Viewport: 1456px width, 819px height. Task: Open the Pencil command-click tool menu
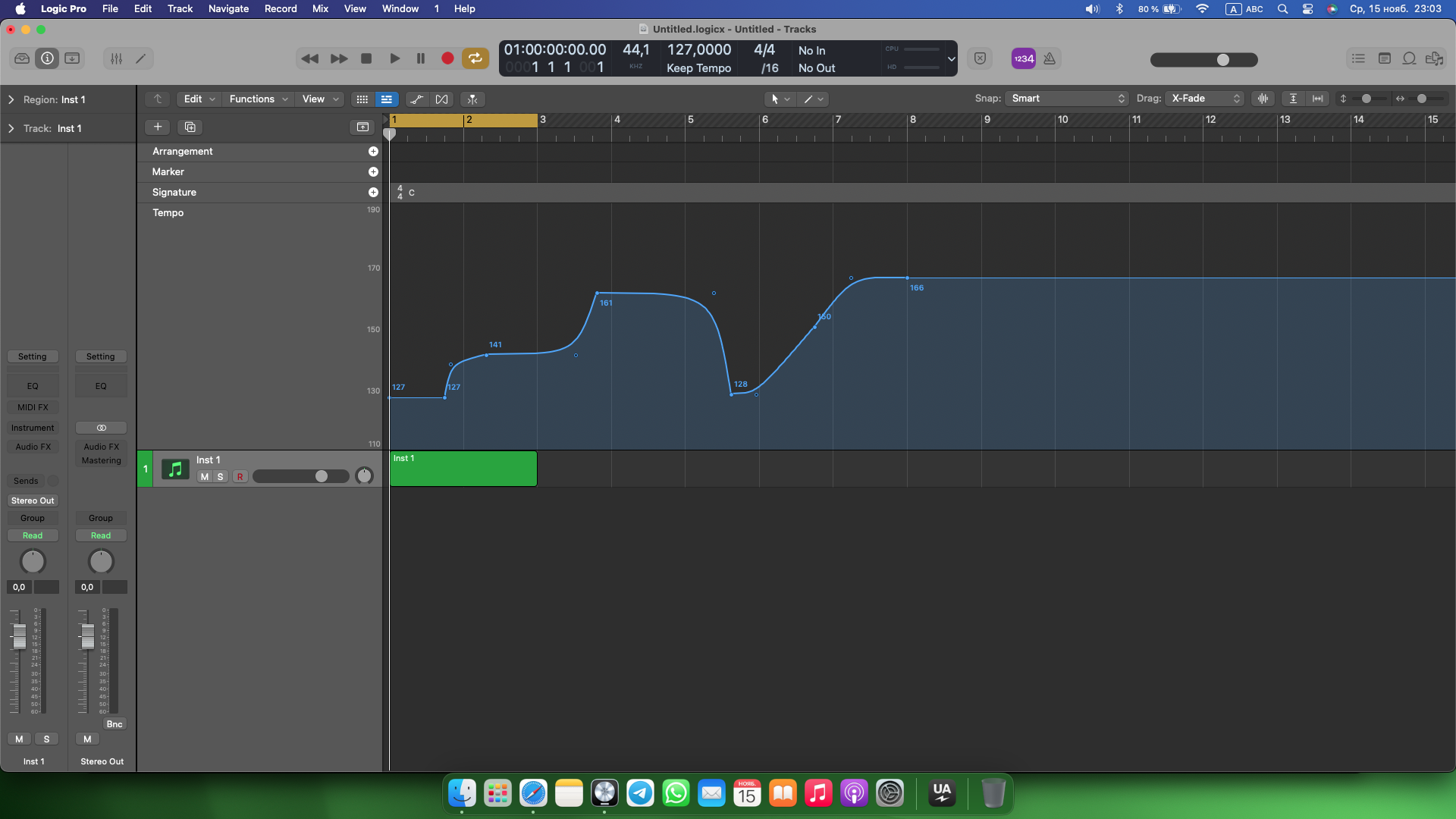813,99
